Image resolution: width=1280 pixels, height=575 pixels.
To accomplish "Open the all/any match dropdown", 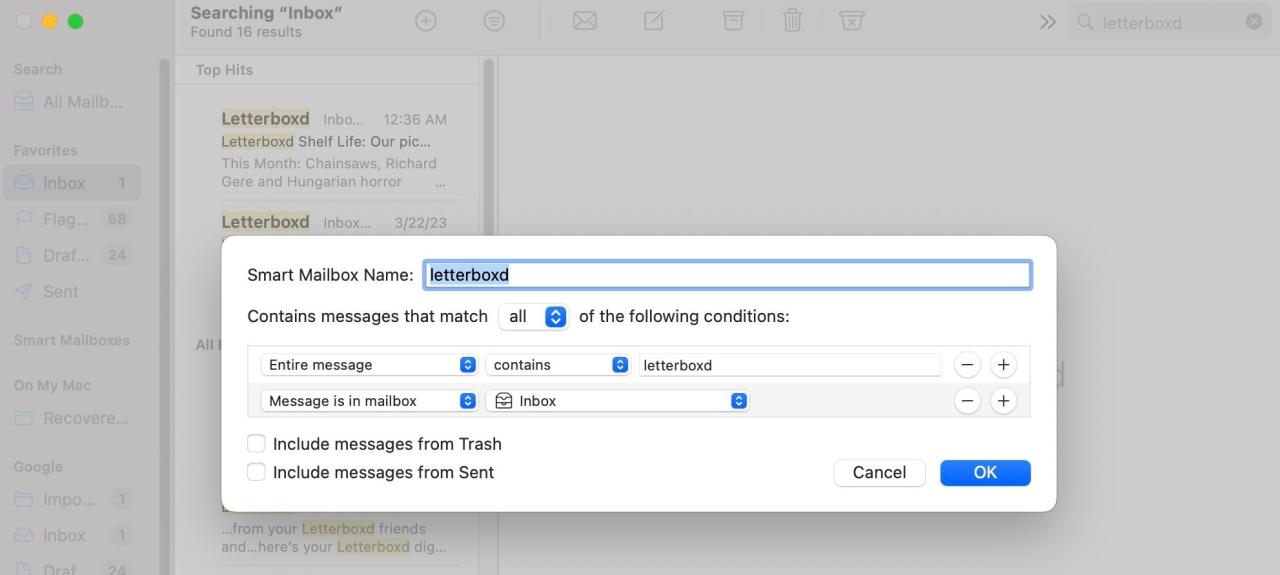I will click(533, 316).
